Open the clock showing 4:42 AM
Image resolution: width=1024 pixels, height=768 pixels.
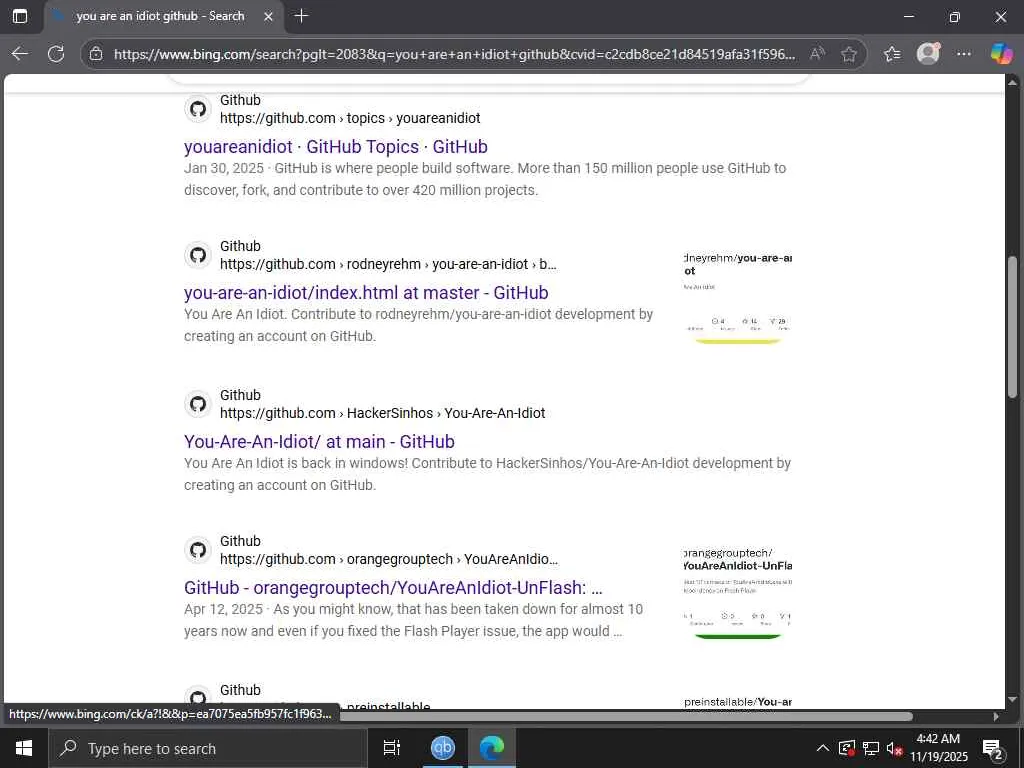pos(938,748)
